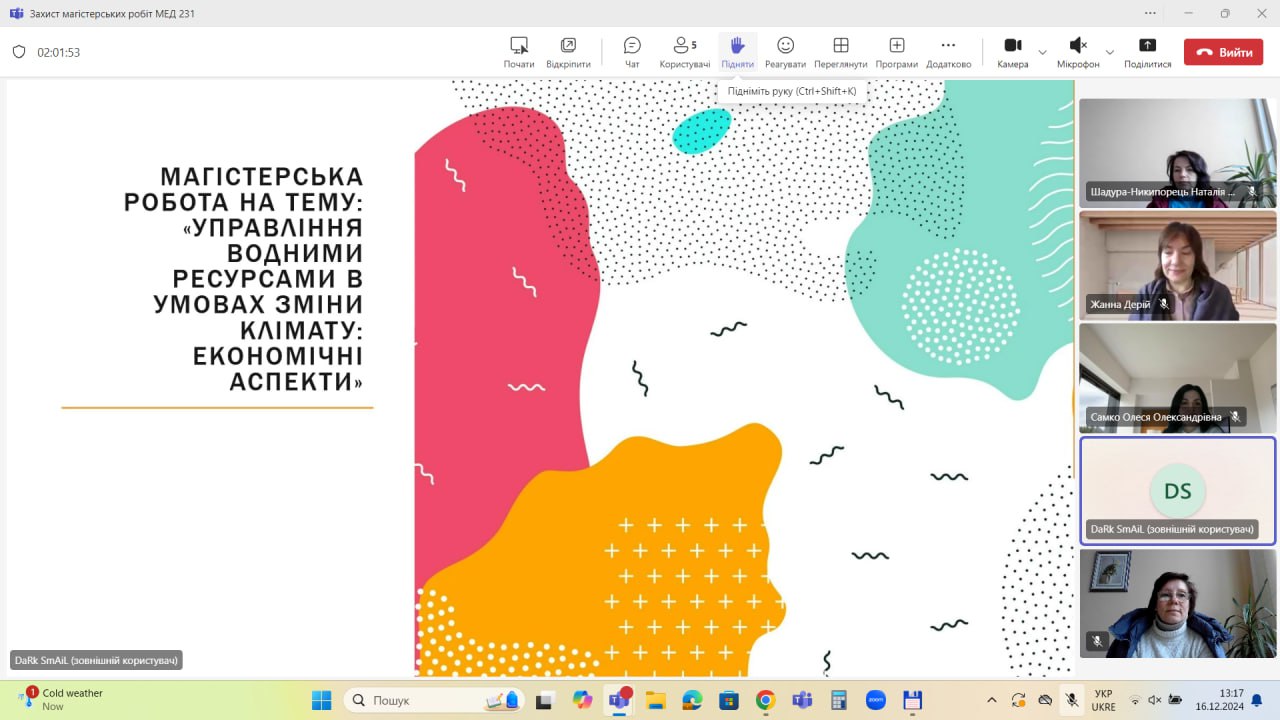Screen dimensions: 1280x720
Task: Open the Переглянути view options
Action: pos(840,52)
